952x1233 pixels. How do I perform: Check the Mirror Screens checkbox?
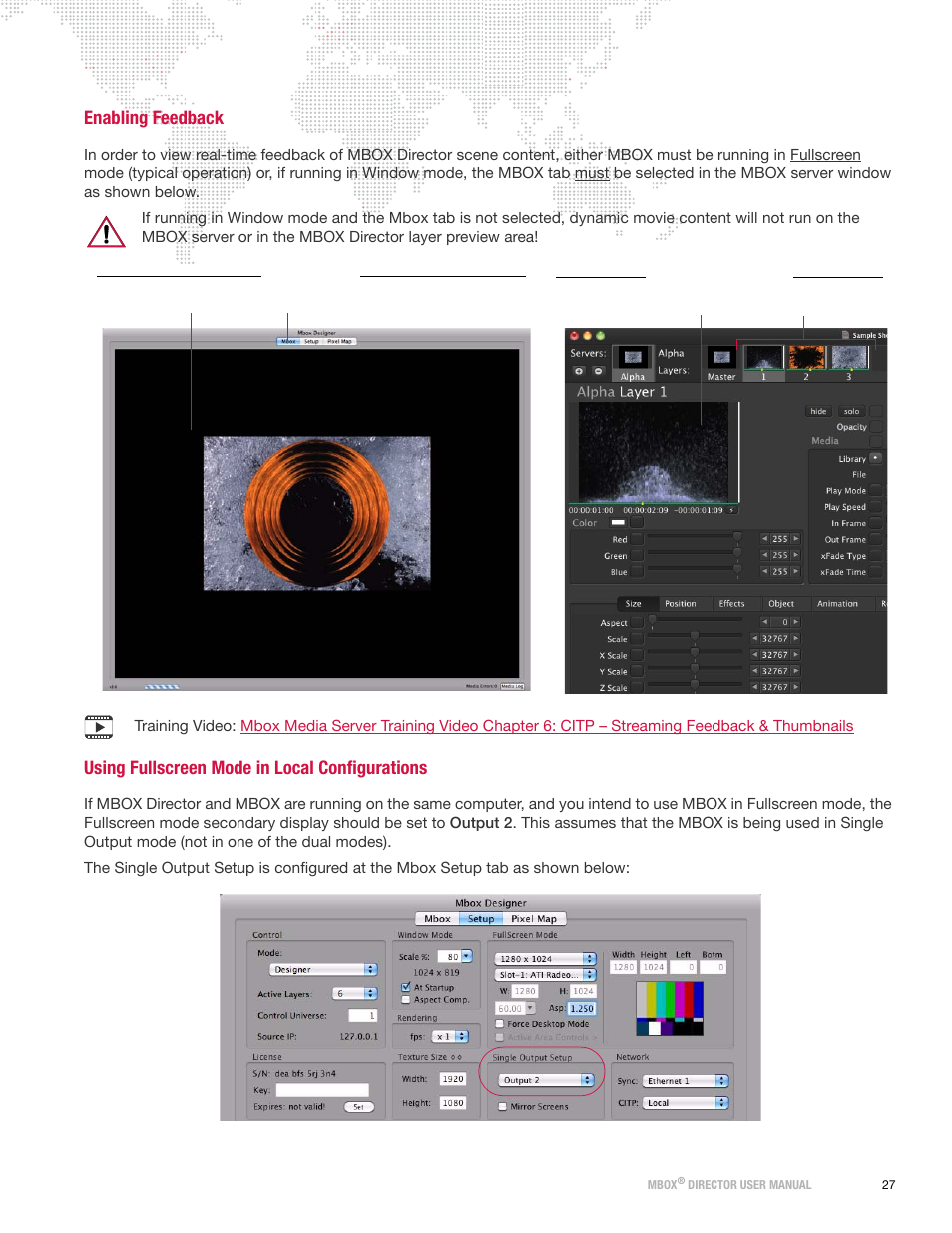point(502,1106)
